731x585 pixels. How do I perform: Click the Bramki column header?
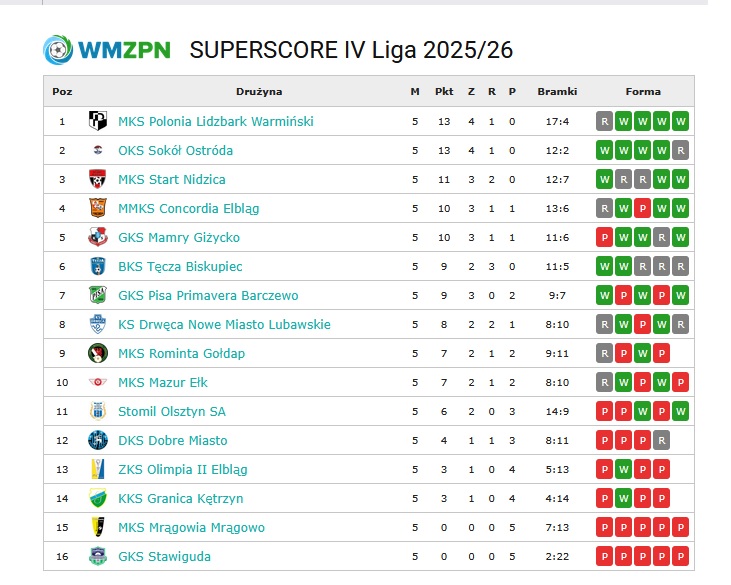click(x=557, y=91)
